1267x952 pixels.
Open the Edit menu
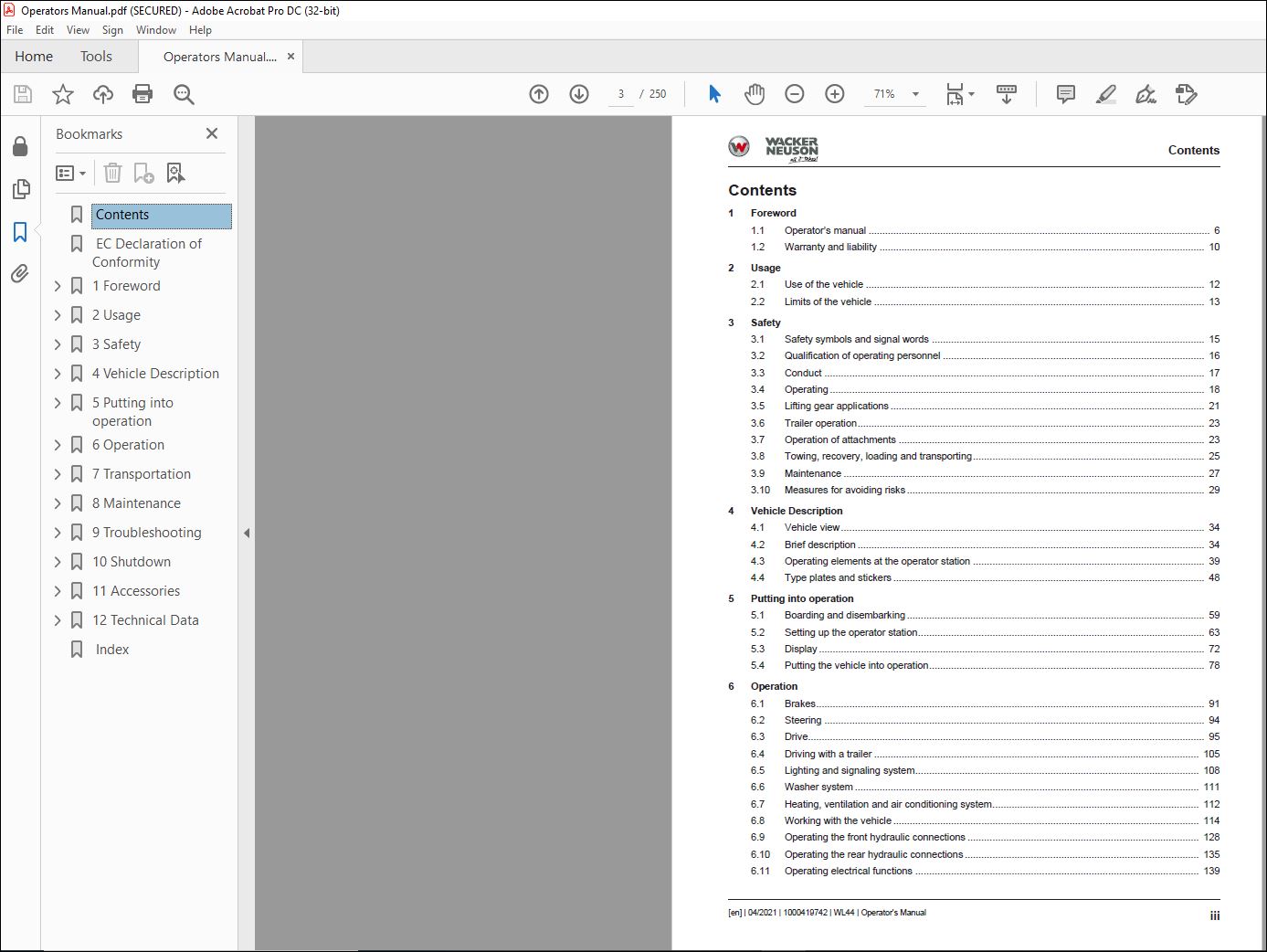45,30
